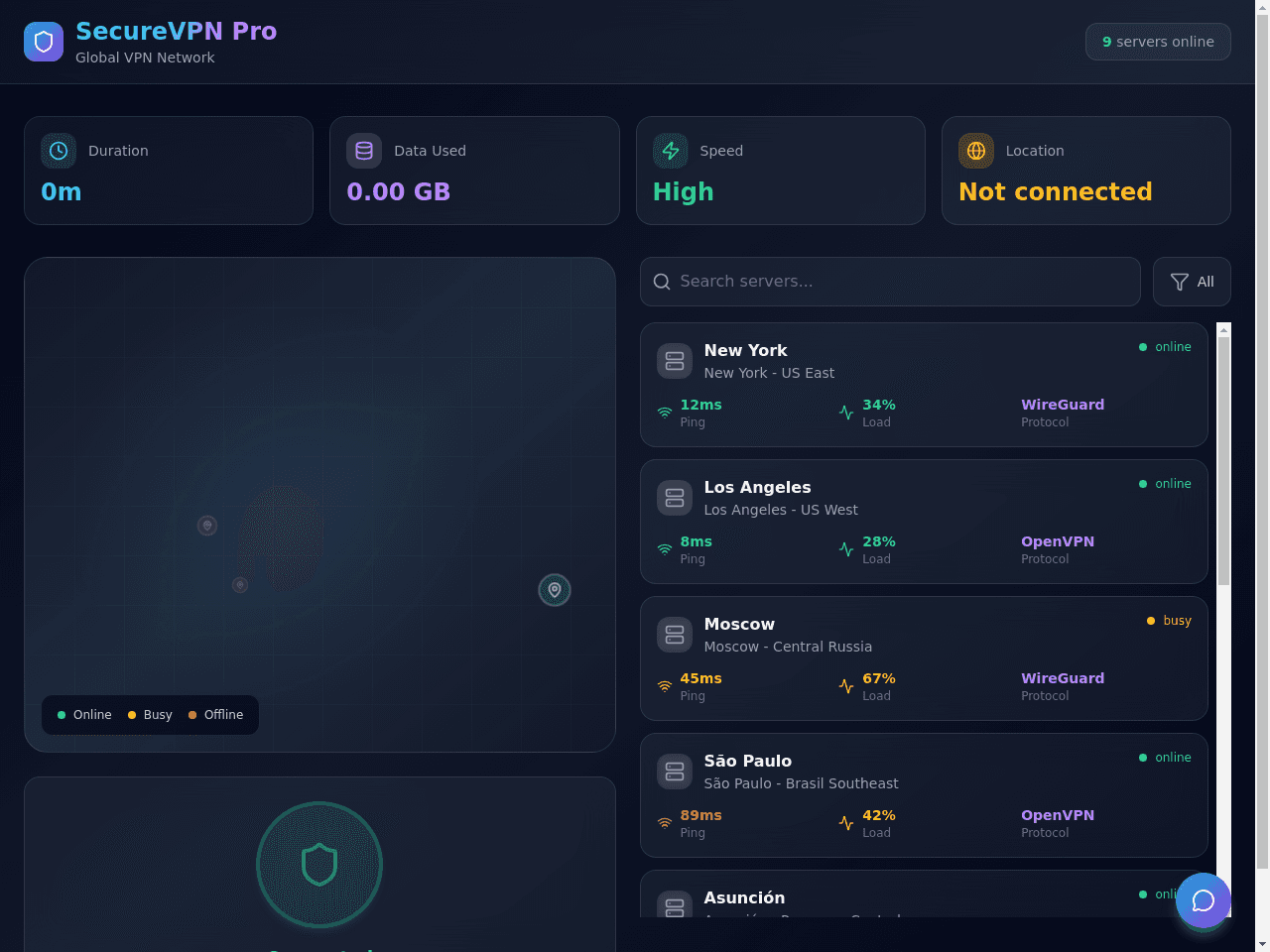The image size is (1270, 952).
Task: Click the SecureVPN Pro title text
Action: 177,32
